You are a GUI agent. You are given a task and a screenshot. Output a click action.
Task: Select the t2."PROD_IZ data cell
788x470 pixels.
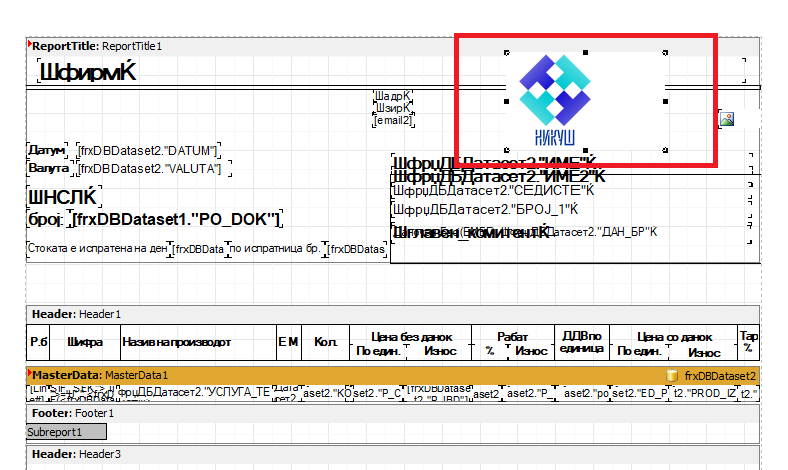tap(704, 393)
